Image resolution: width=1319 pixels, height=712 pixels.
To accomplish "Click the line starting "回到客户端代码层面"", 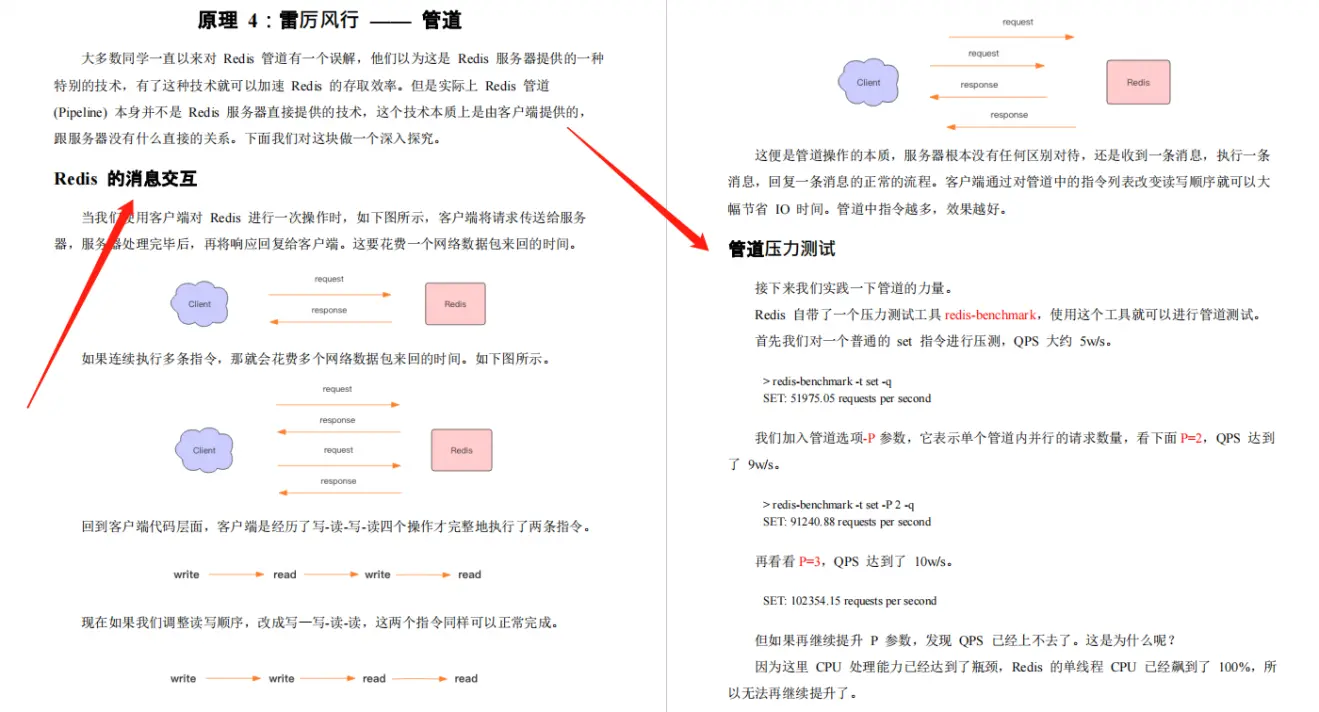I will 336,526.
